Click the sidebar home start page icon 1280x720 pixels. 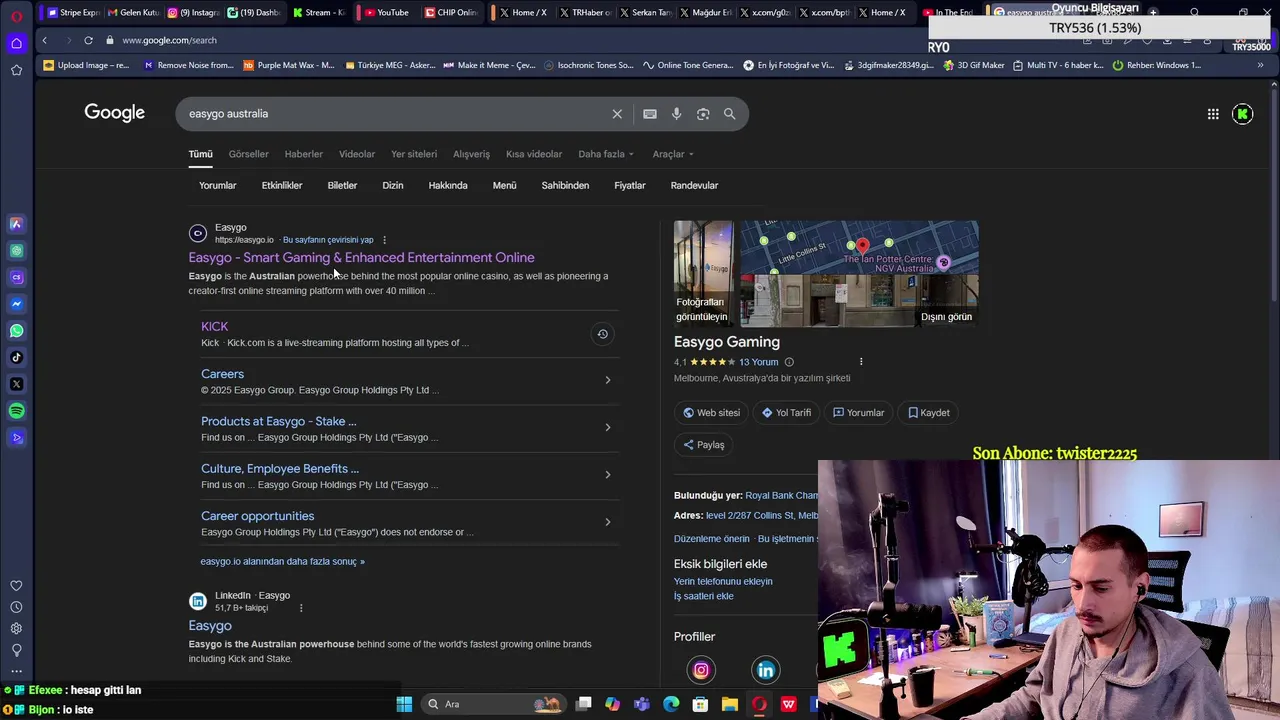16,43
